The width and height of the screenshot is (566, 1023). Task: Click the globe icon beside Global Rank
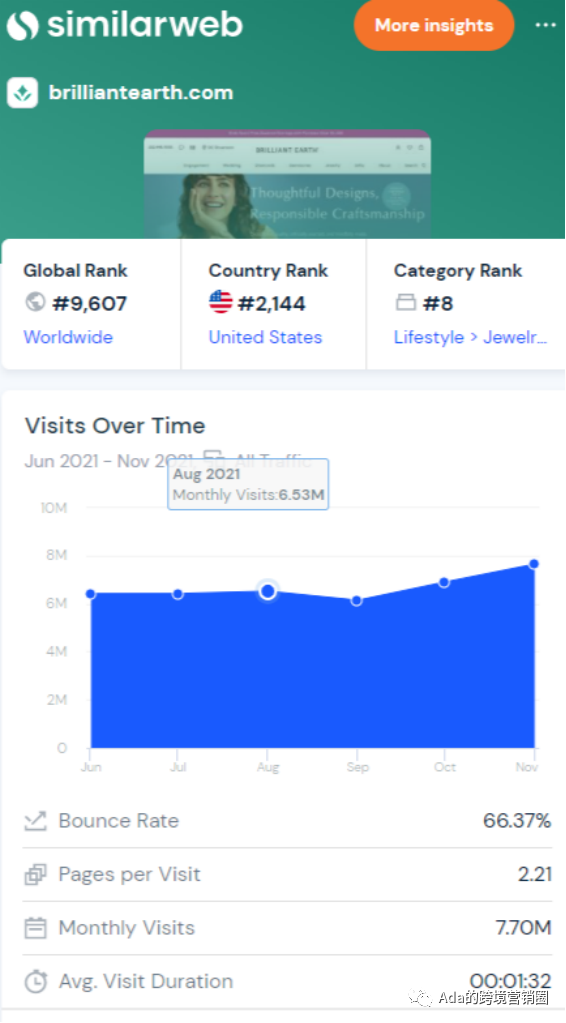(35, 302)
